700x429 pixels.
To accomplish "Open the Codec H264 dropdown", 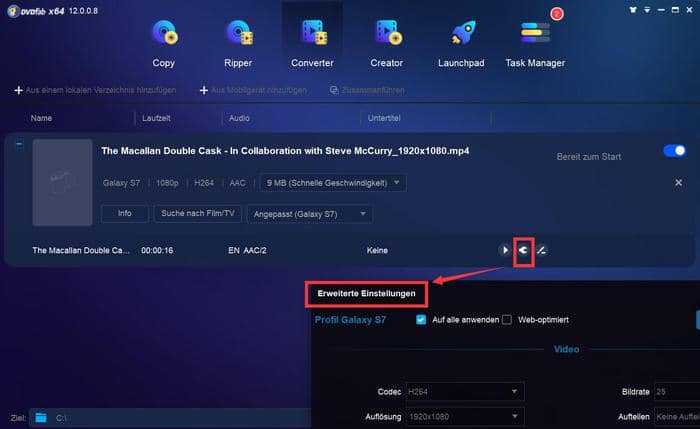I will pos(465,392).
